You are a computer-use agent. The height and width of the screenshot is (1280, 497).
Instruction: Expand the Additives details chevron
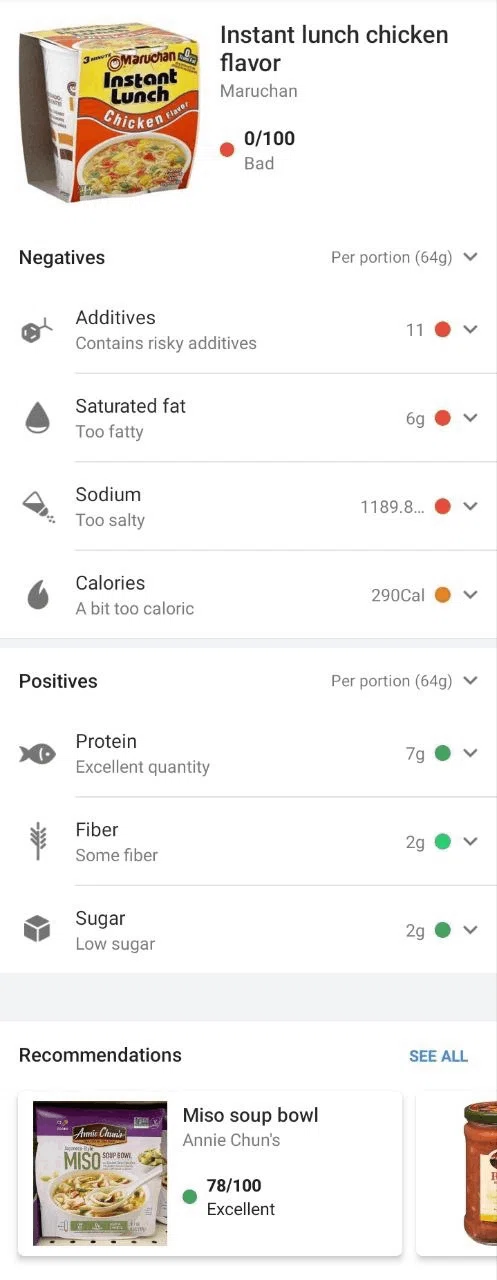pos(471,329)
